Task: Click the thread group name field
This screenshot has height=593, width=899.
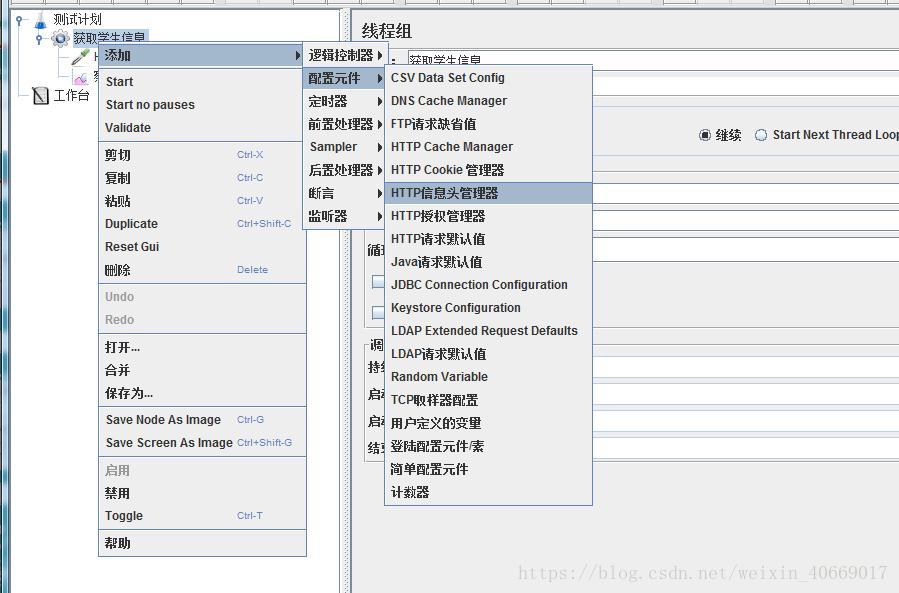Action: click(x=654, y=60)
